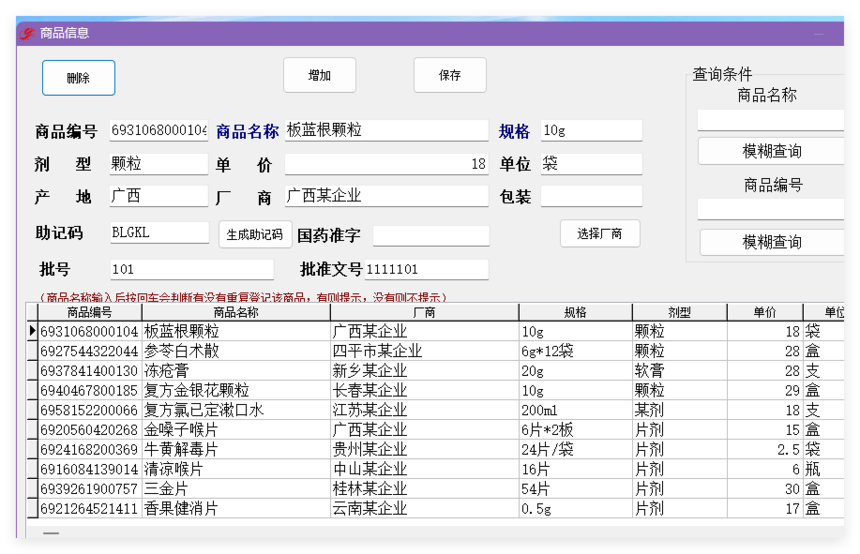The height and width of the screenshot is (554, 860).
Task: Click the 剂型 column header in the table
Action: point(680,312)
